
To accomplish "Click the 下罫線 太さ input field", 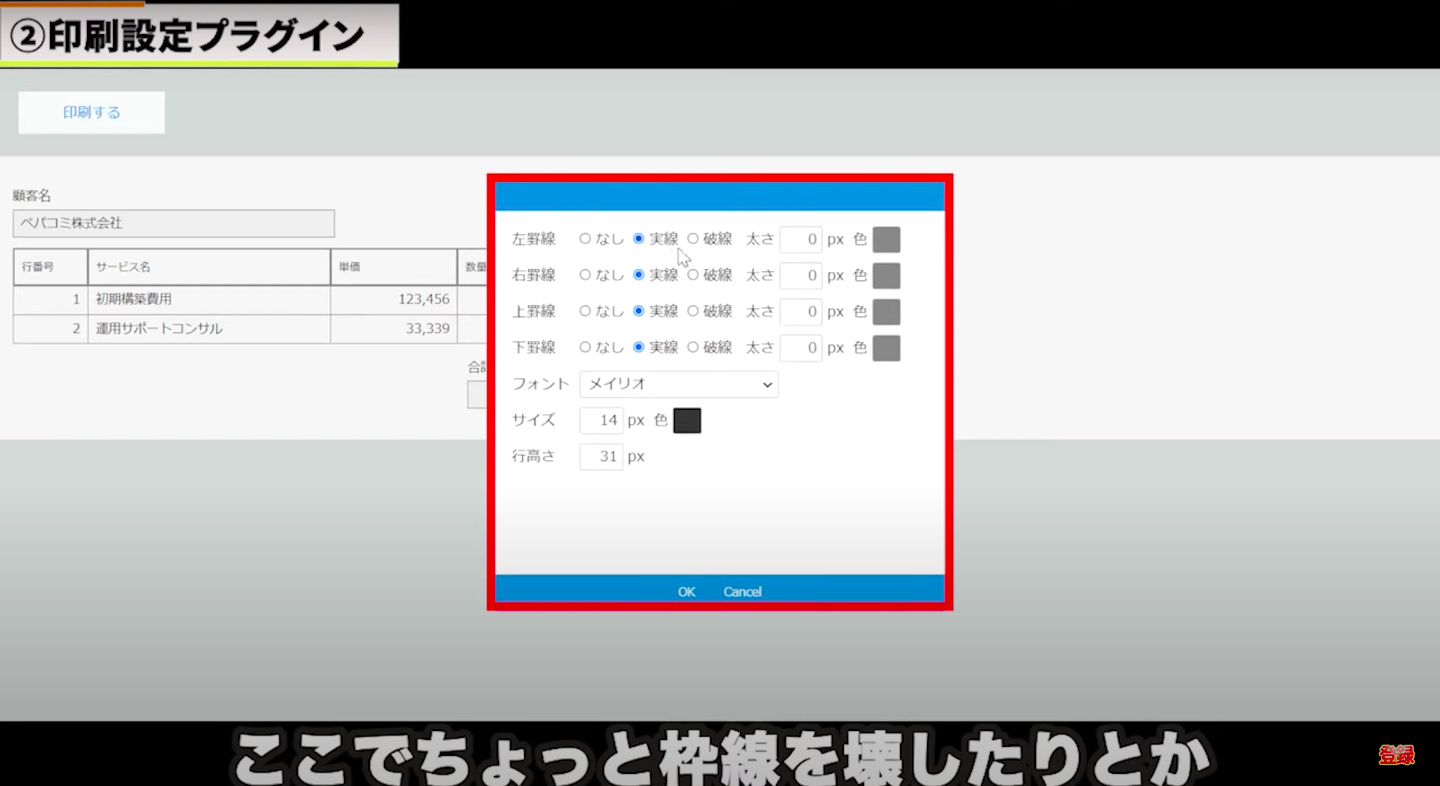I will coord(800,348).
